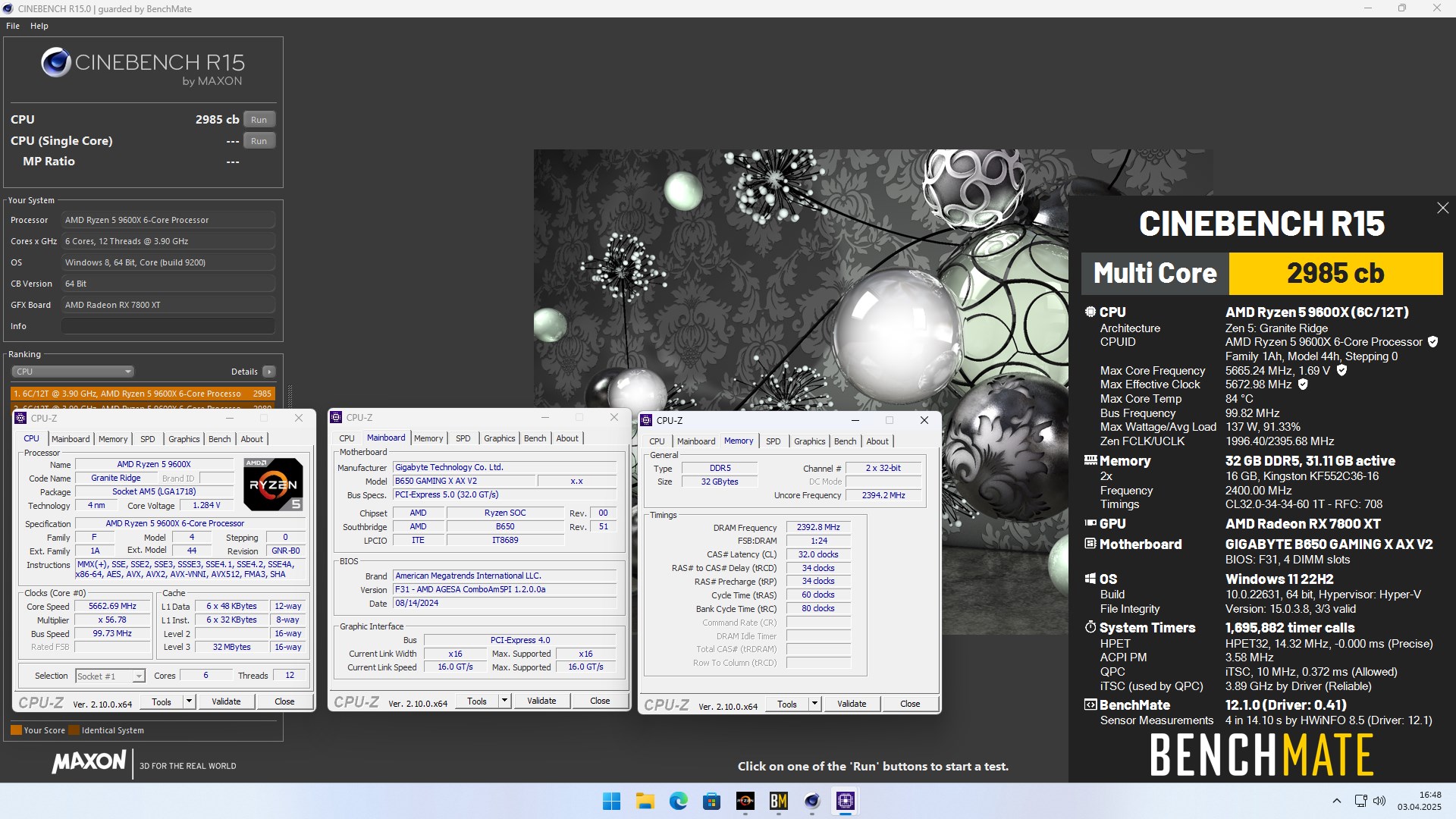
Task: Switch to CPU-Z taskbar icon
Action: 845,801
